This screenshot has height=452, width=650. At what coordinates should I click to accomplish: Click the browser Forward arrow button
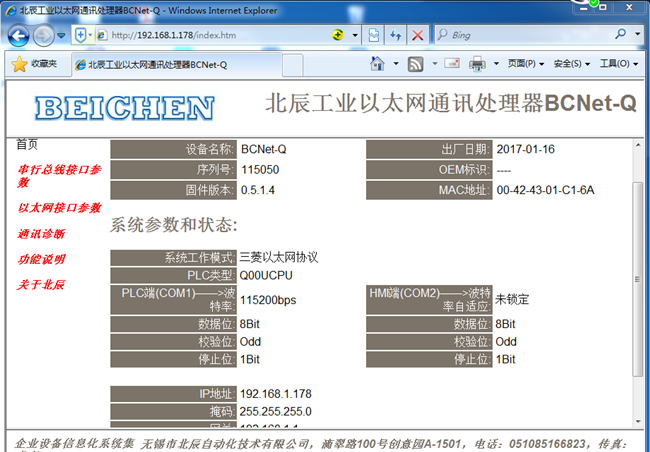coord(44,36)
